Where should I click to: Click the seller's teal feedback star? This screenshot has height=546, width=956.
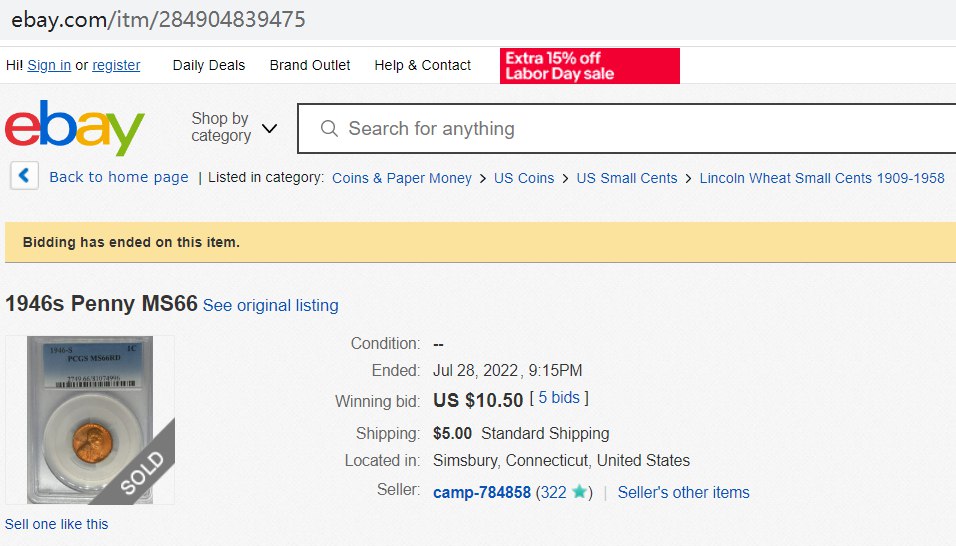click(x=579, y=492)
